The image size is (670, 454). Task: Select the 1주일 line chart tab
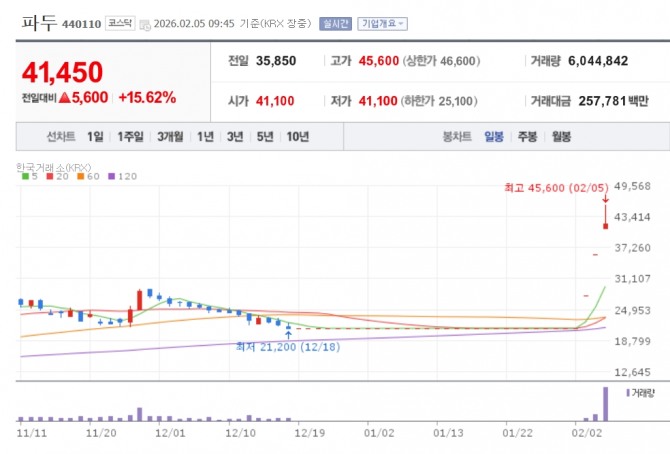coord(130,137)
